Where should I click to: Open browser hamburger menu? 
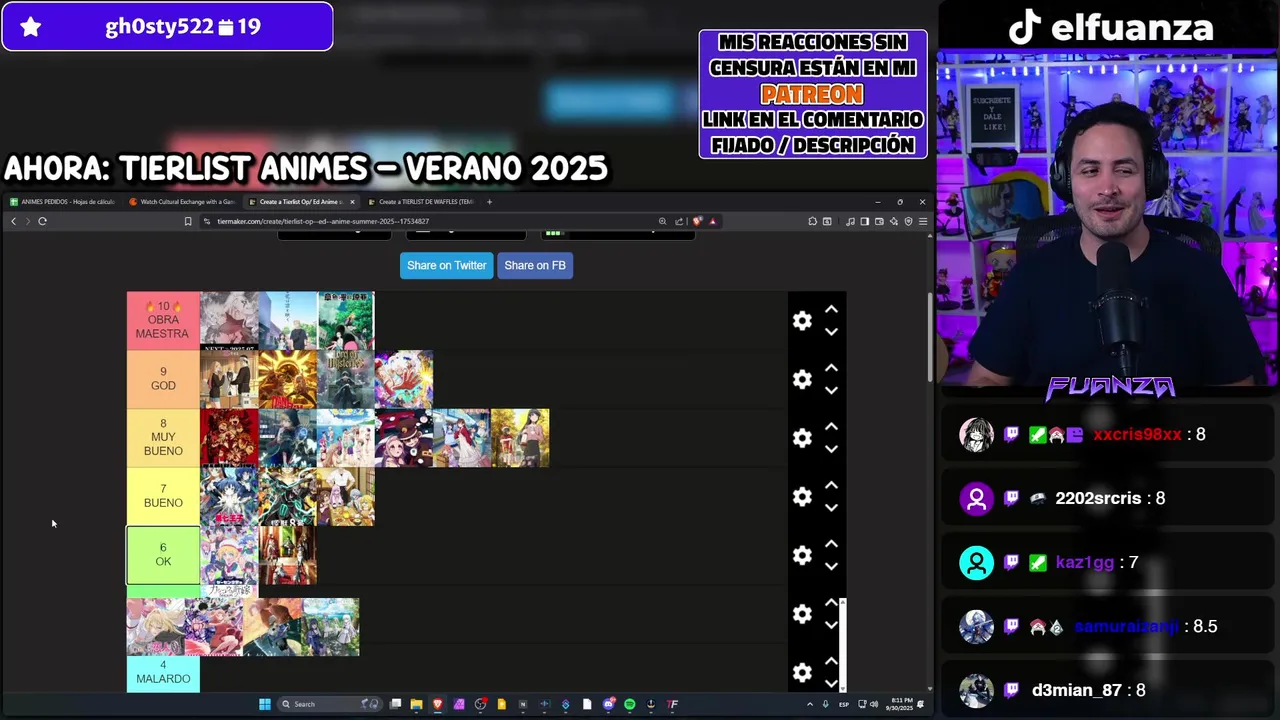922,221
